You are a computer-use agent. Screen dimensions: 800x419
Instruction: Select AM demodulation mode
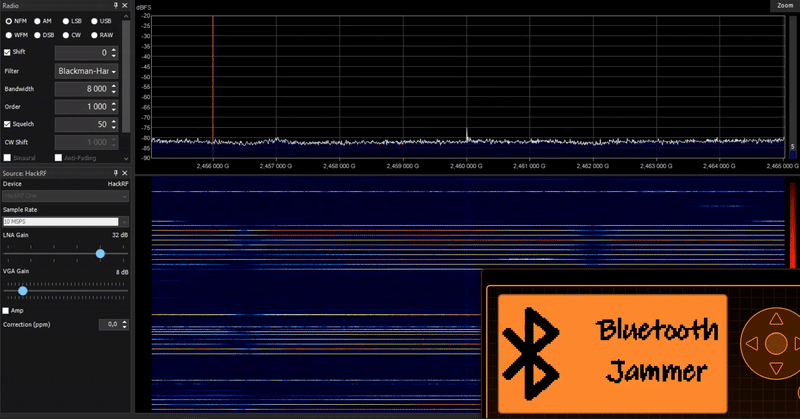tap(37, 21)
